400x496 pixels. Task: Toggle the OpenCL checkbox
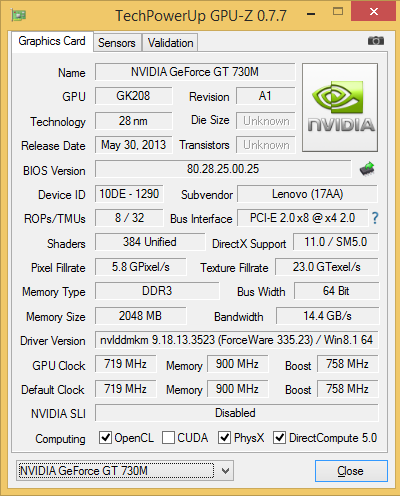pyautogui.click(x=105, y=437)
